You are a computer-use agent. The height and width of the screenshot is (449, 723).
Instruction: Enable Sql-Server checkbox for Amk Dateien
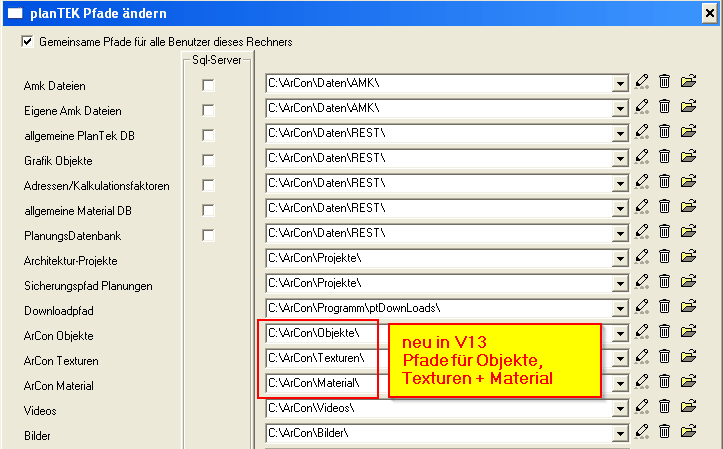coord(209,86)
